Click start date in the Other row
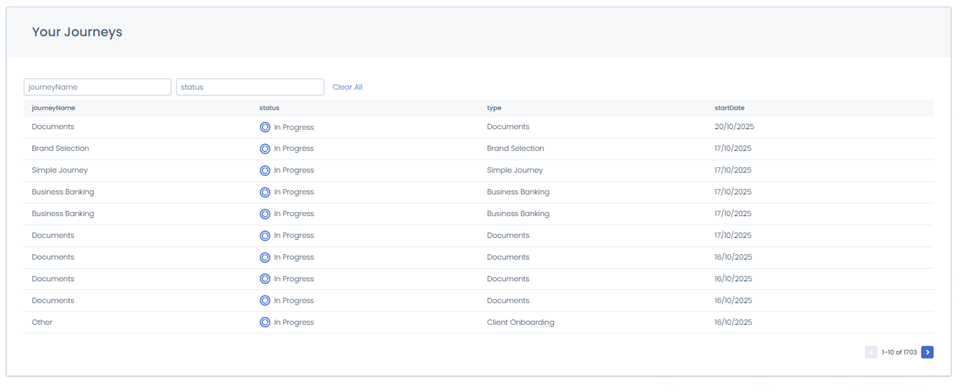This screenshot has height=392, width=960. tap(733, 322)
